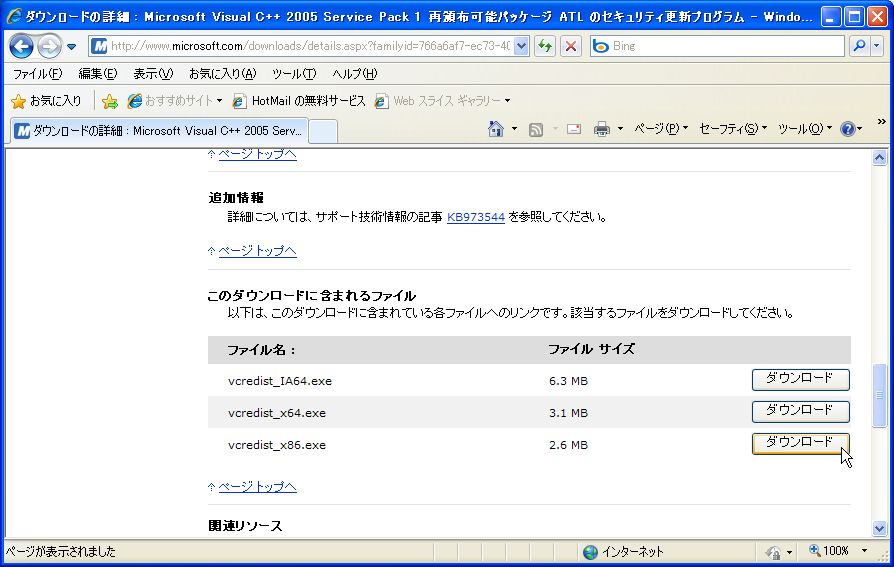Open search provider options dropdown
Viewport: 894px width, 567px height.
coord(877,46)
